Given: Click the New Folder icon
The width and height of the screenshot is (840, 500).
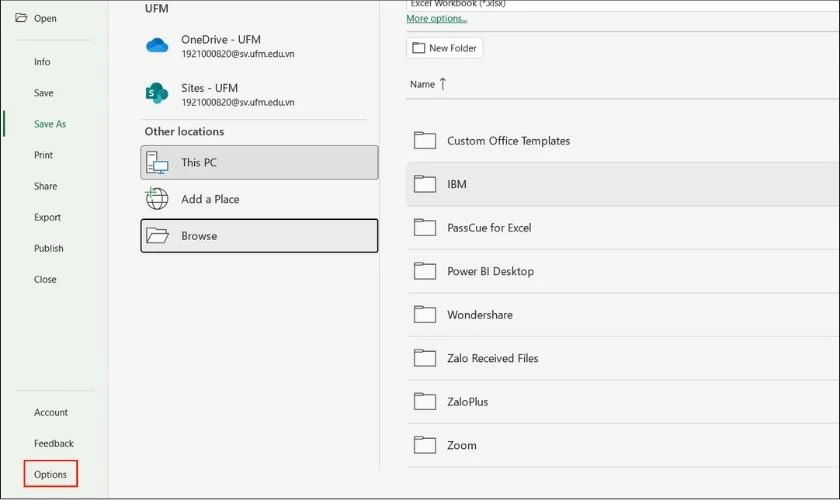Looking at the screenshot, I should [x=418, y=48].
